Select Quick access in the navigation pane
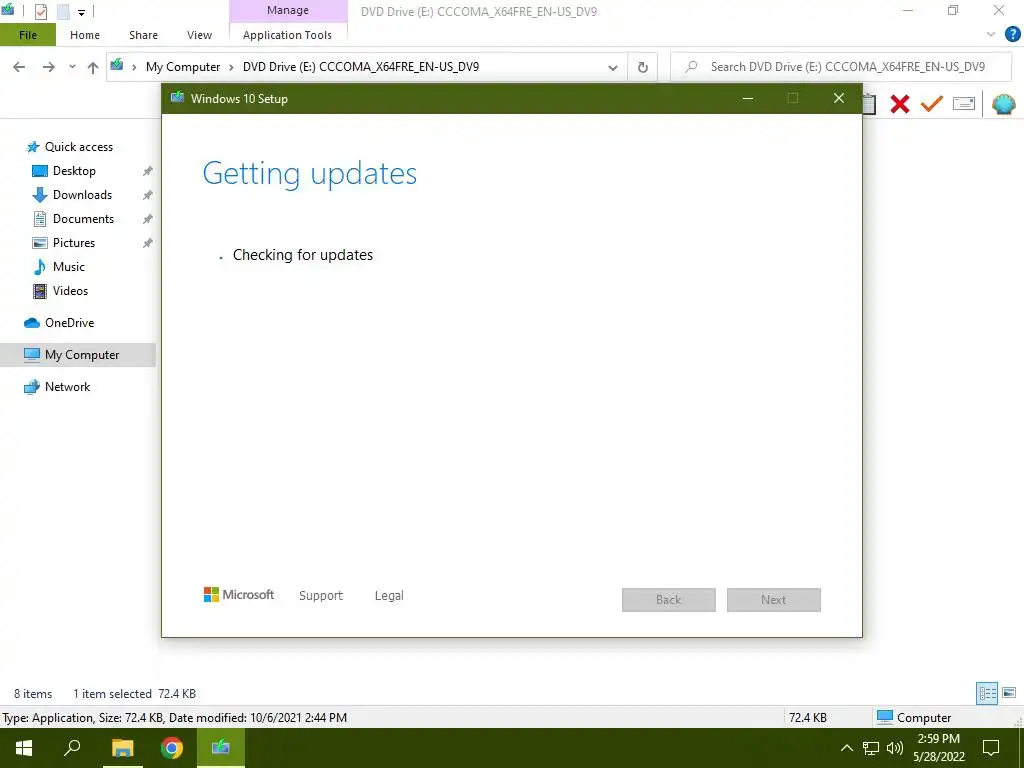Image resolution: width=1024 pixels, height=768 pixels. pyautogui.click(x=78, y=147)
